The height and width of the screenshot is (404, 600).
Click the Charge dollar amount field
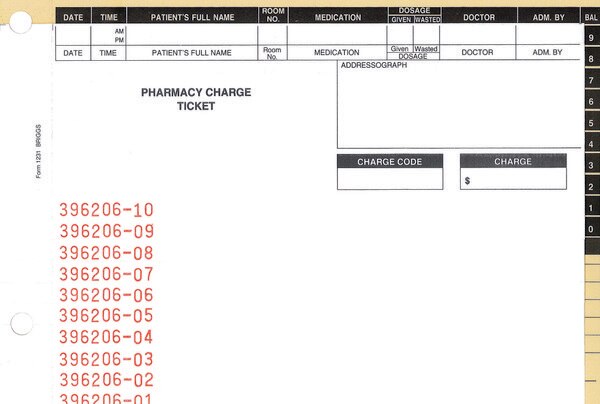coord(513,179)
